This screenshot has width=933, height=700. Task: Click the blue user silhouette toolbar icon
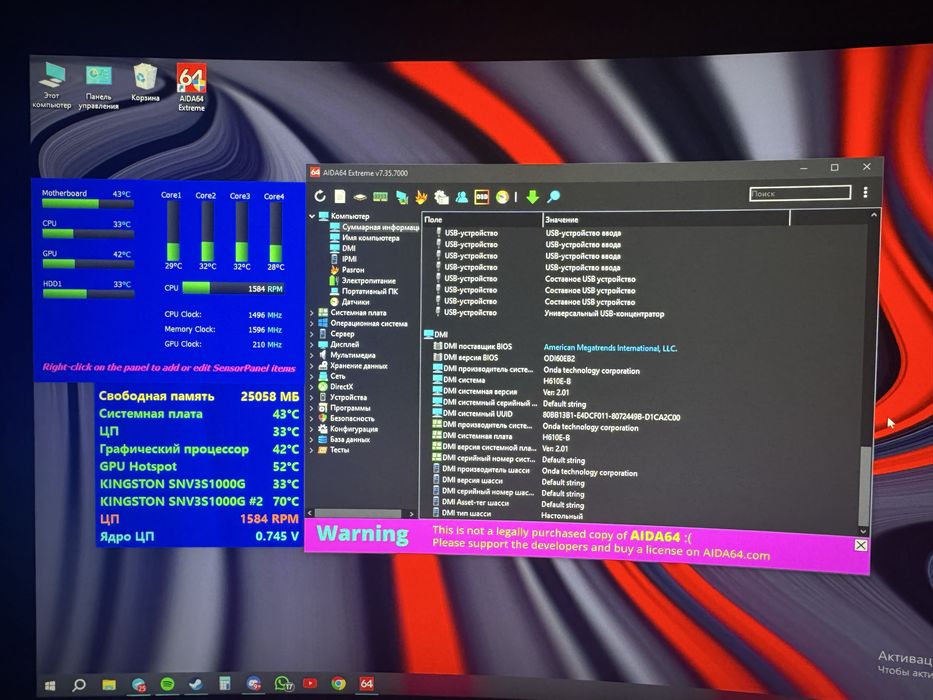coord(461,196)
